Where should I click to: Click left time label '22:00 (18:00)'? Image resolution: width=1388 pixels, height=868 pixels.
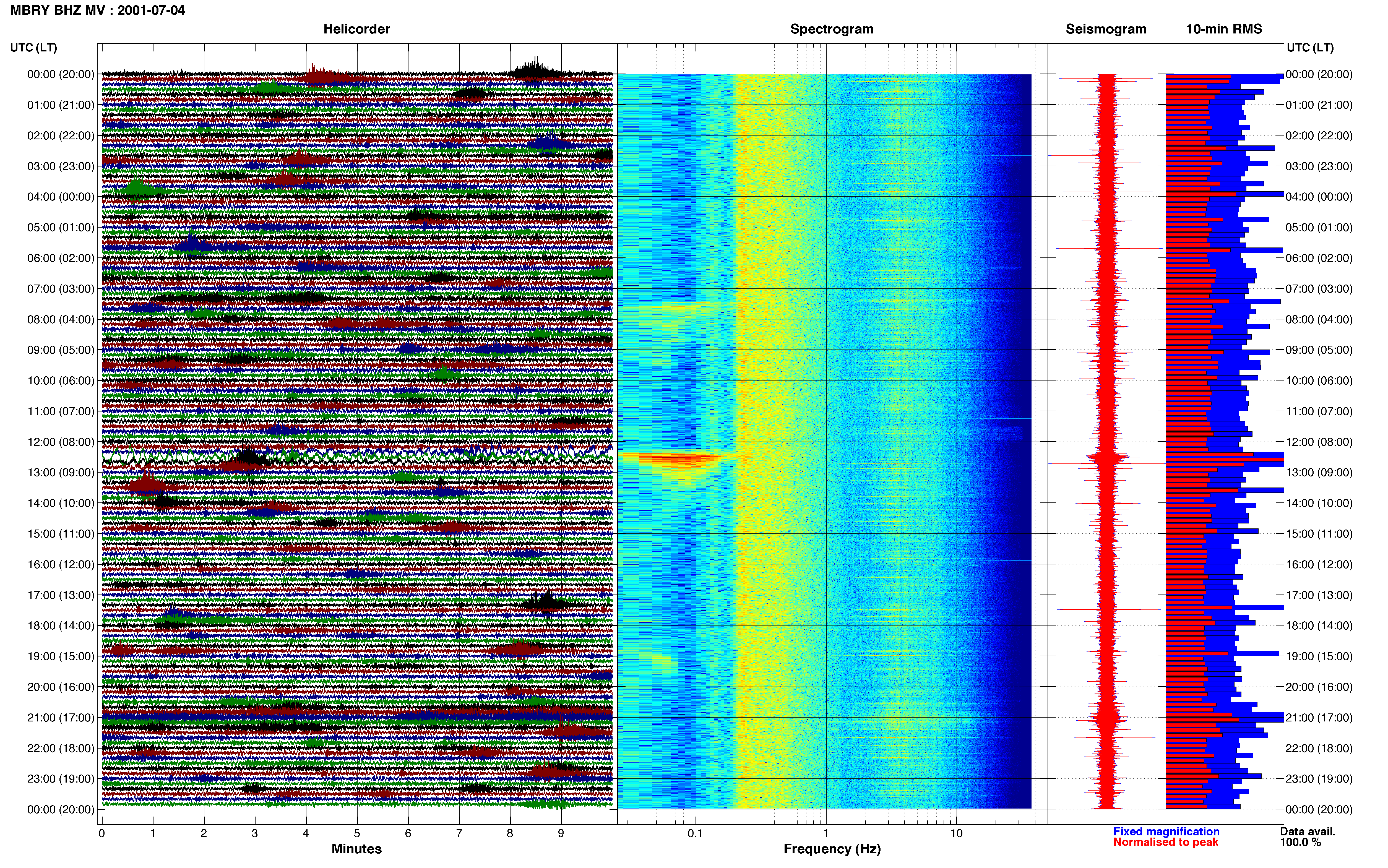(61, 747)
